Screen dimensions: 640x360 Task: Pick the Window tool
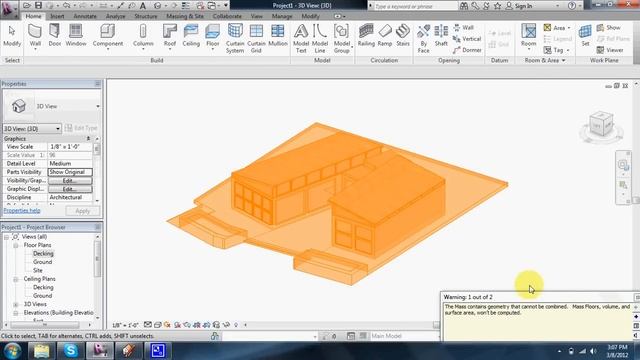pos(76,36)
